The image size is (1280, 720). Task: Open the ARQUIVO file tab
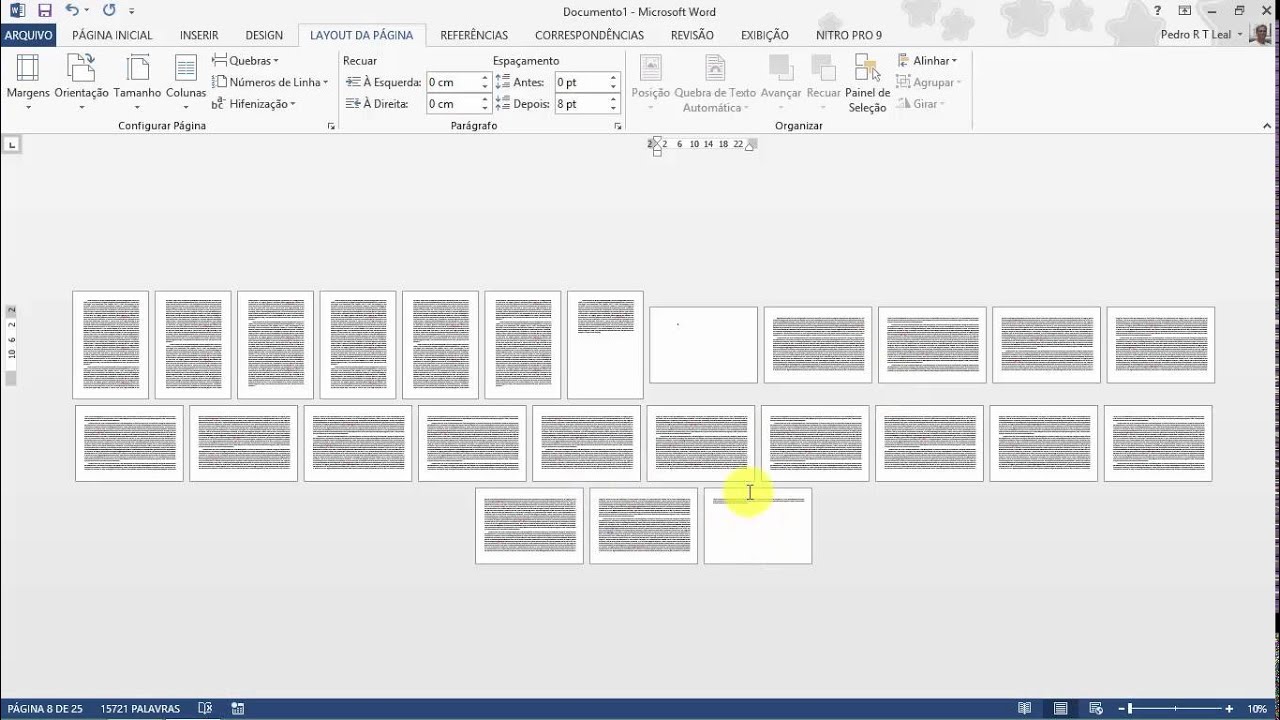[29, 35]
